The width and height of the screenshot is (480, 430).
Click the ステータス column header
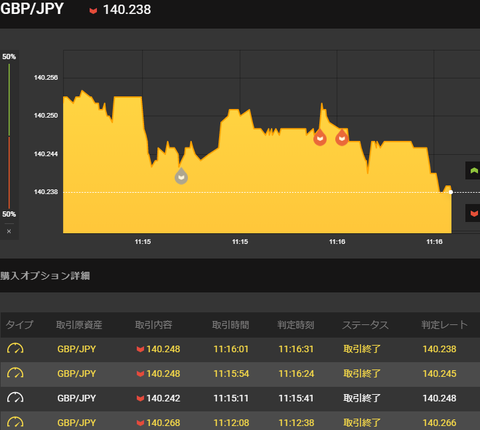(x=365, y=325)
